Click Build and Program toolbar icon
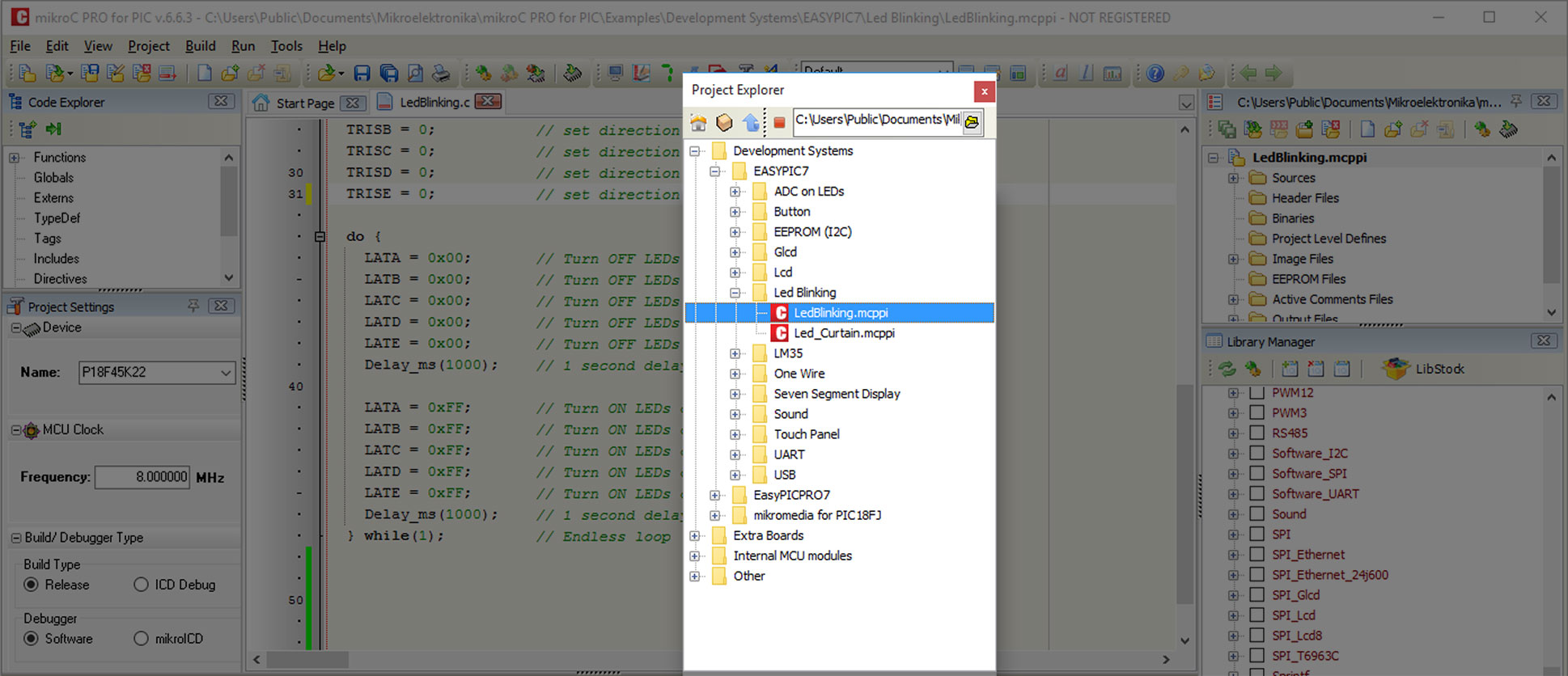This screenshot has height=676, width=1568. [x=535, y=74]
